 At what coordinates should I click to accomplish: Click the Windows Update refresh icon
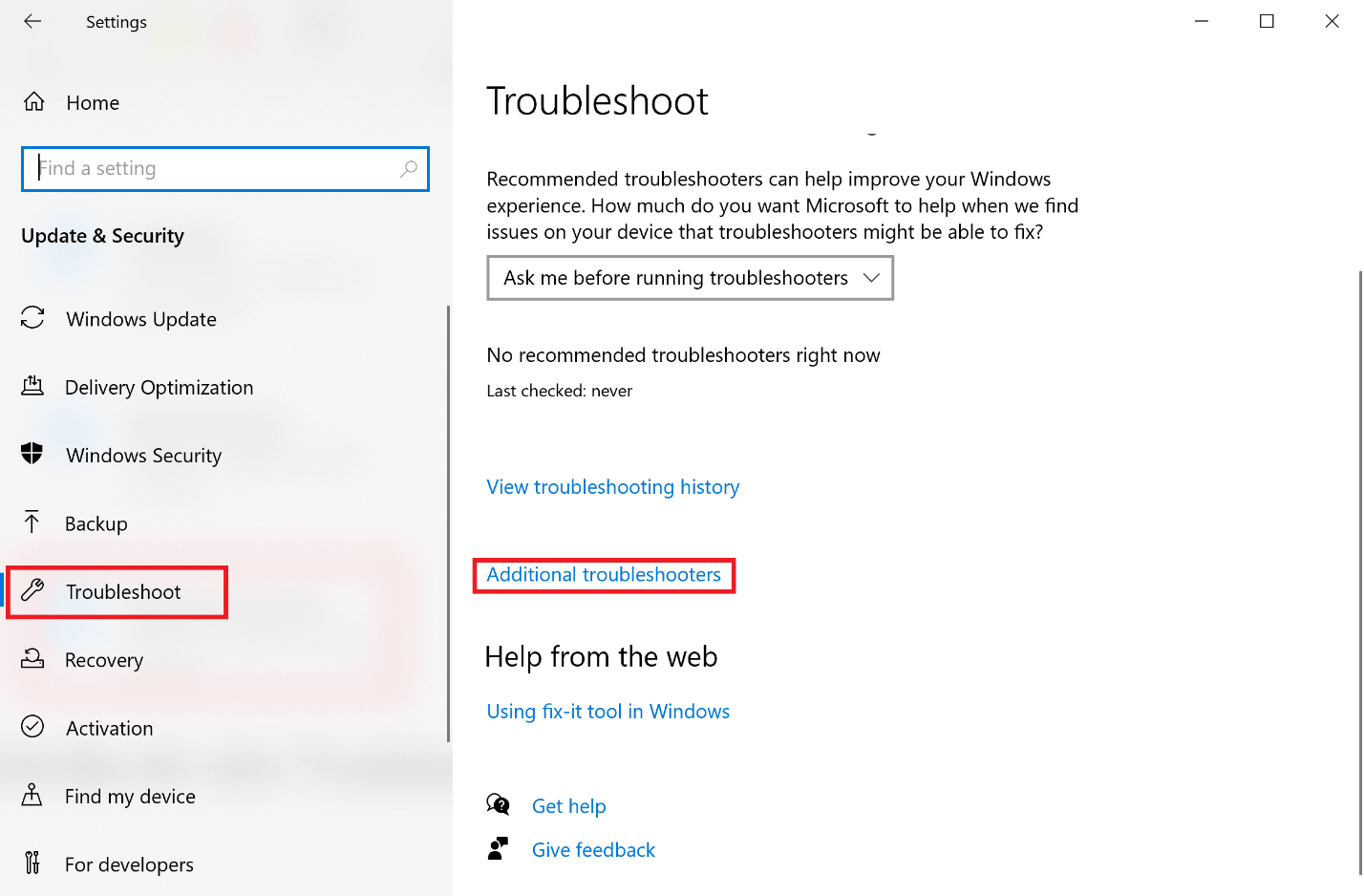pyautogui.click(x=33, y=318)
